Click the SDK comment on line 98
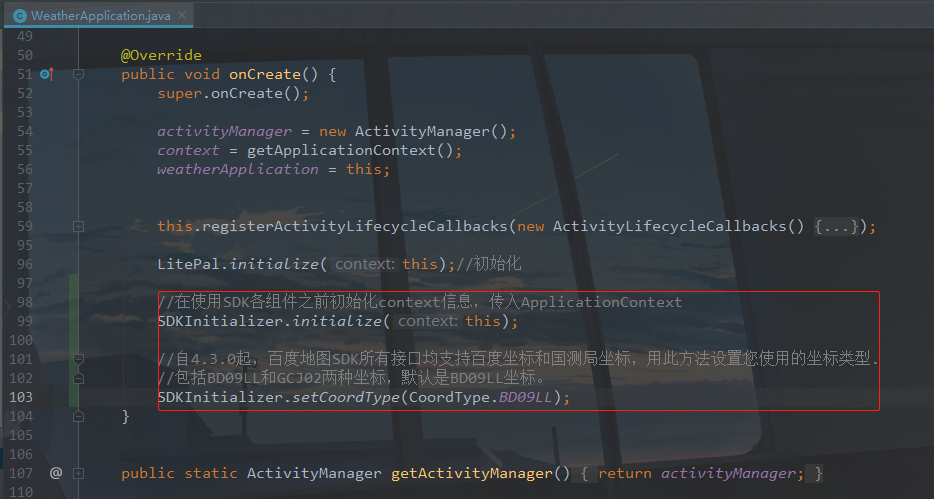Image resolution: width=934 pixels, height=499 pixels. (420, 302)
